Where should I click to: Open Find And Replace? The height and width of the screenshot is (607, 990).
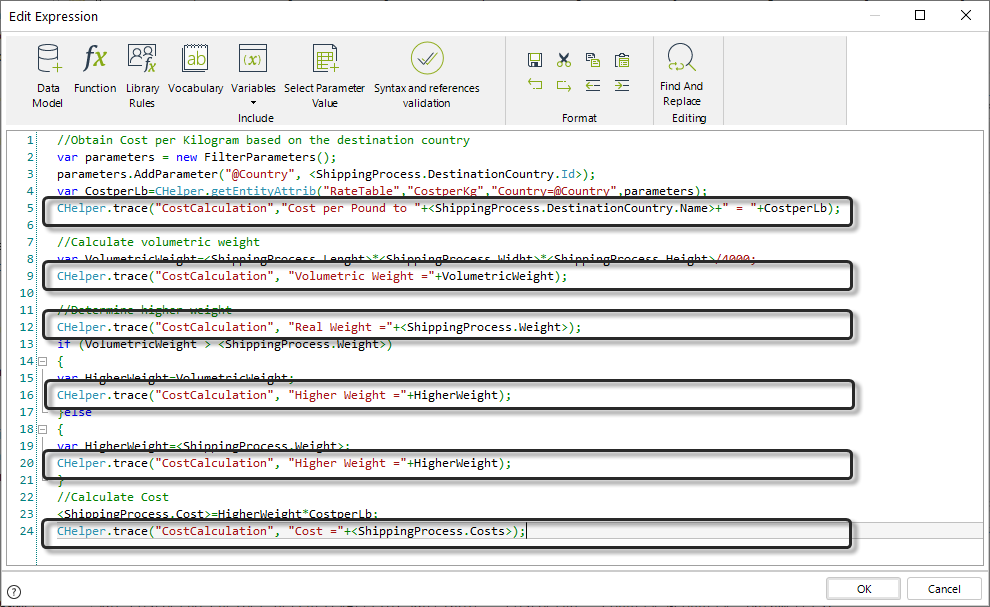point(681,75)
